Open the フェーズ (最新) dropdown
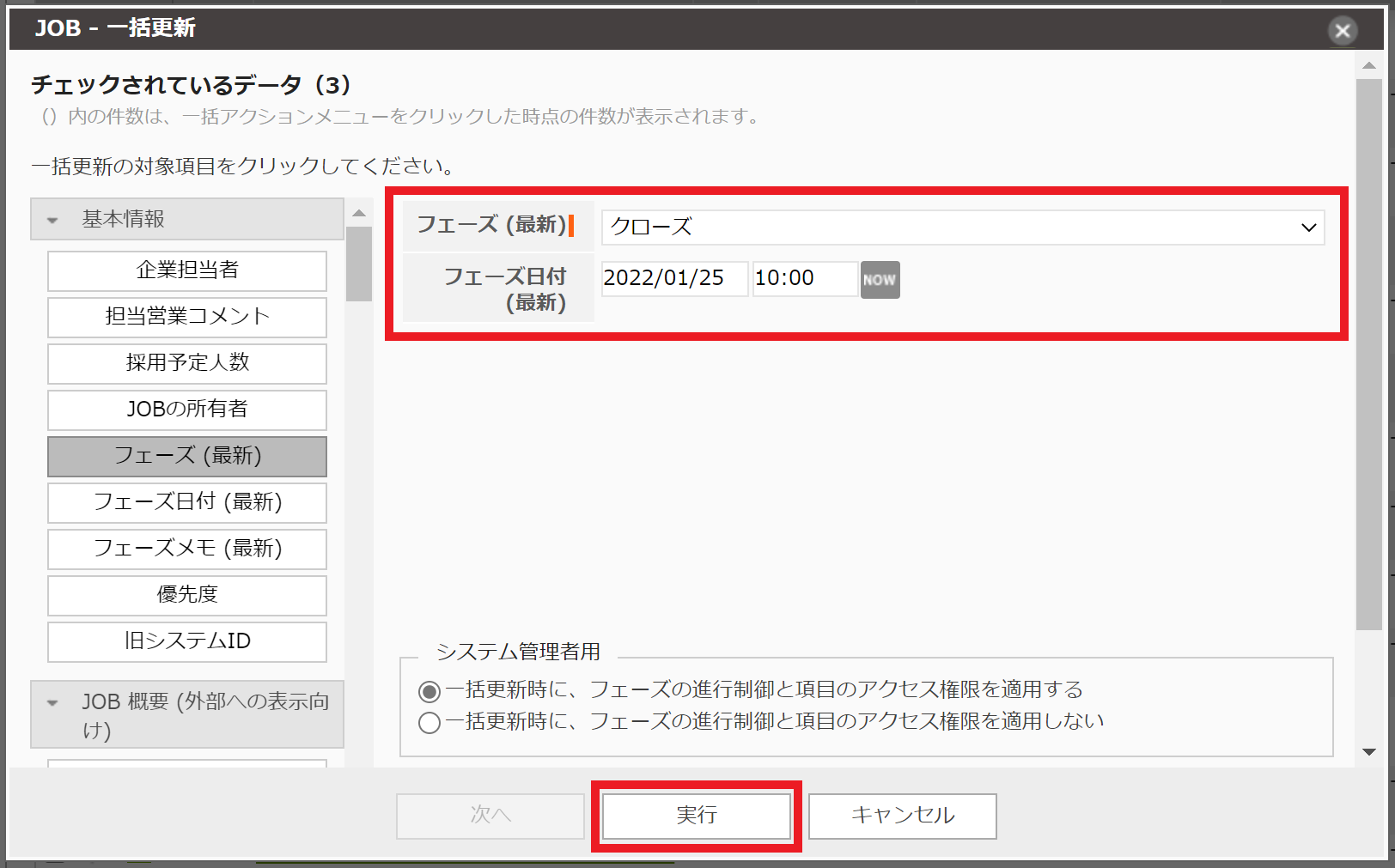1395x868 pixels. [x=962, y=228]
